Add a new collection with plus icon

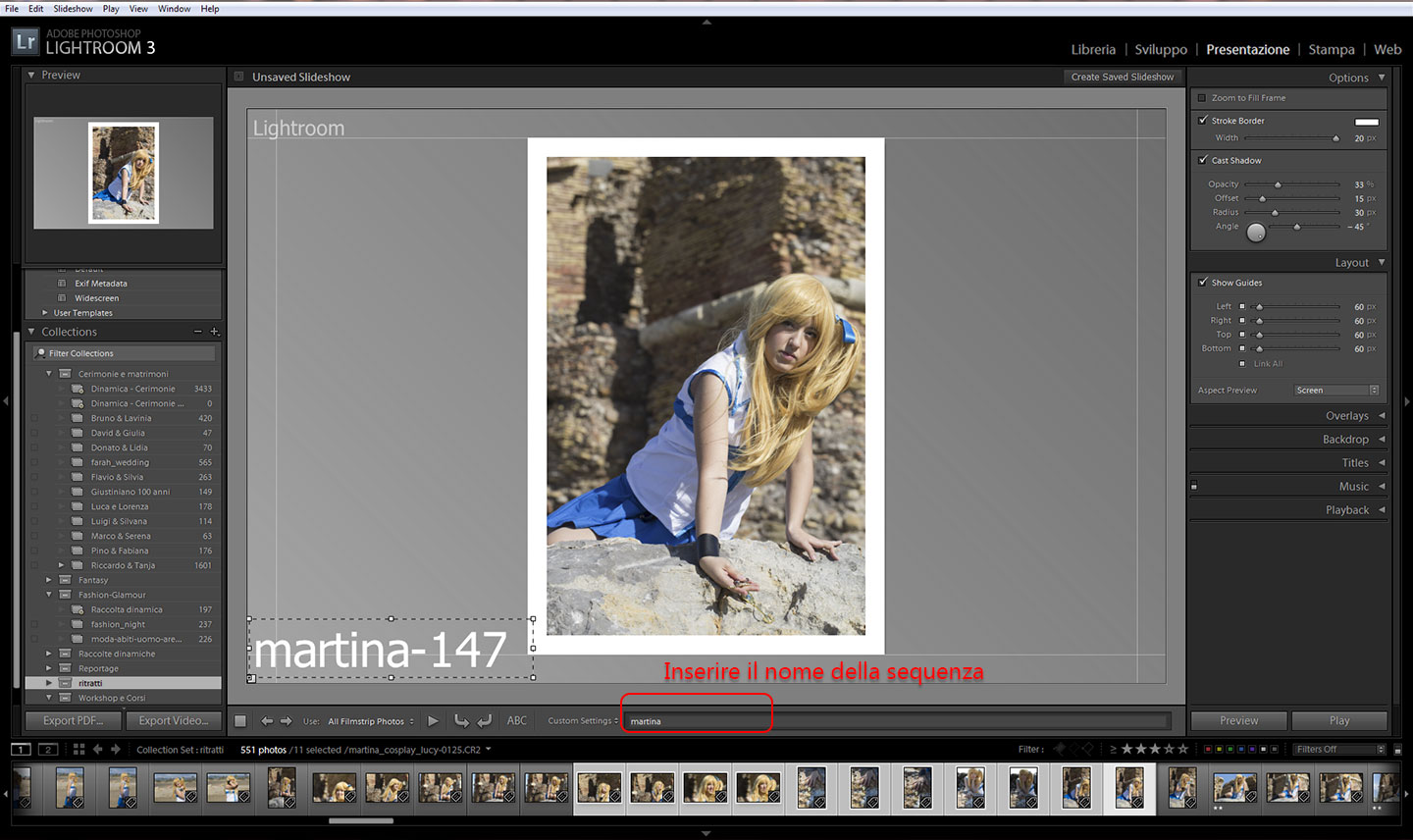(215, 332)
